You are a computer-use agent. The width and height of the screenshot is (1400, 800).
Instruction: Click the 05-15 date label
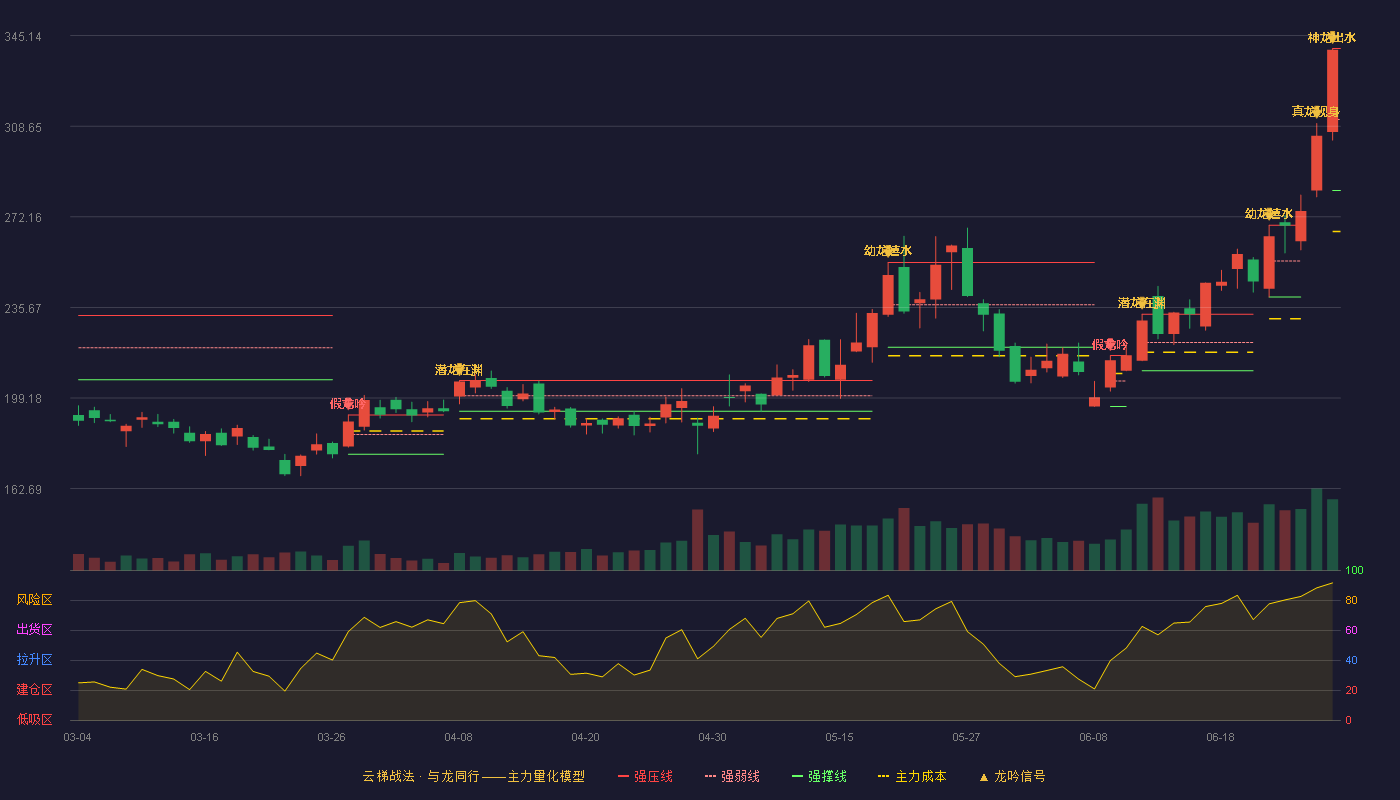tap(839, 737)
